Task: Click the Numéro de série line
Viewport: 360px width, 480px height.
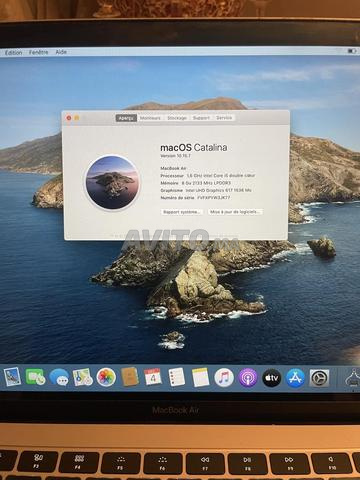Action: coord(195,198)
